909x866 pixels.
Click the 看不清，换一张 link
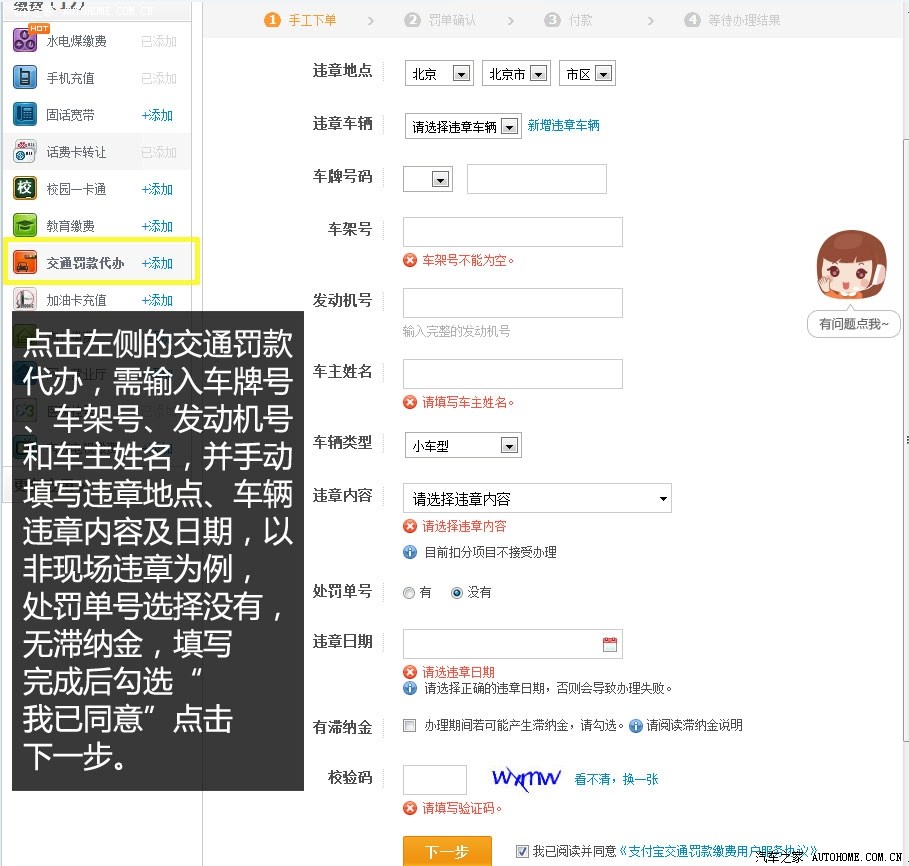[x=616, y=779]
